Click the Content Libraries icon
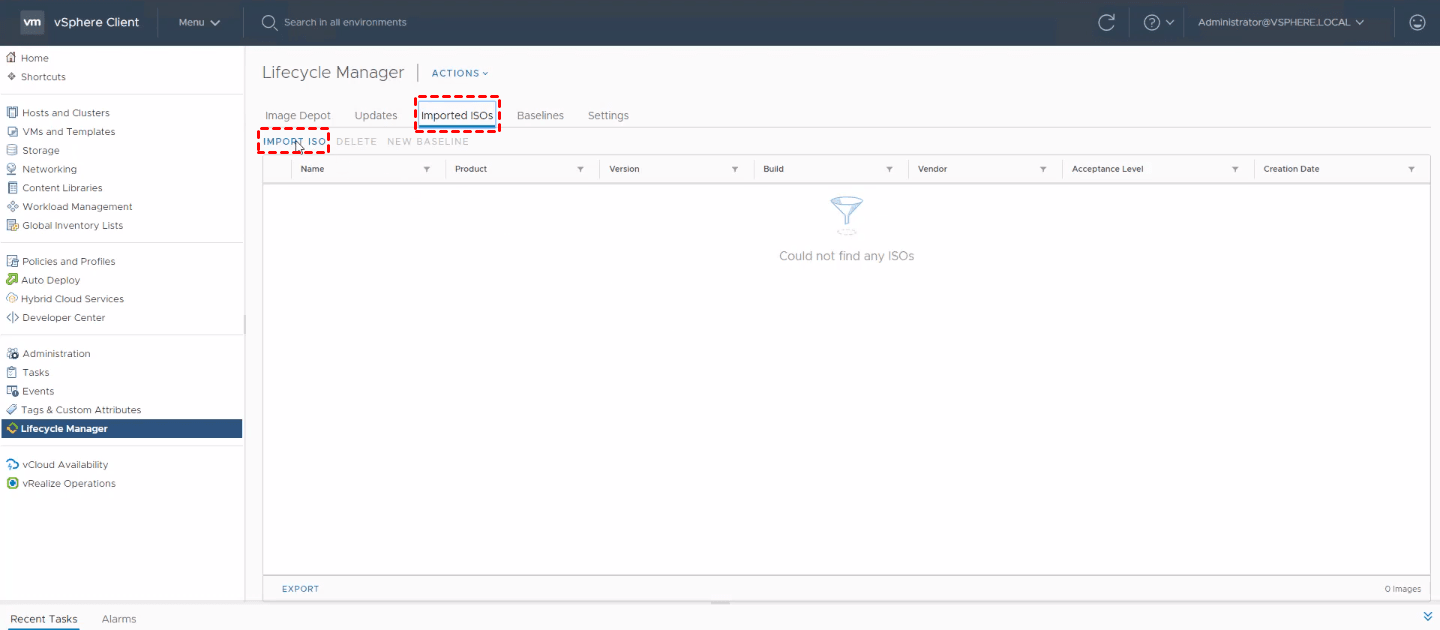 tap(13, 188)
